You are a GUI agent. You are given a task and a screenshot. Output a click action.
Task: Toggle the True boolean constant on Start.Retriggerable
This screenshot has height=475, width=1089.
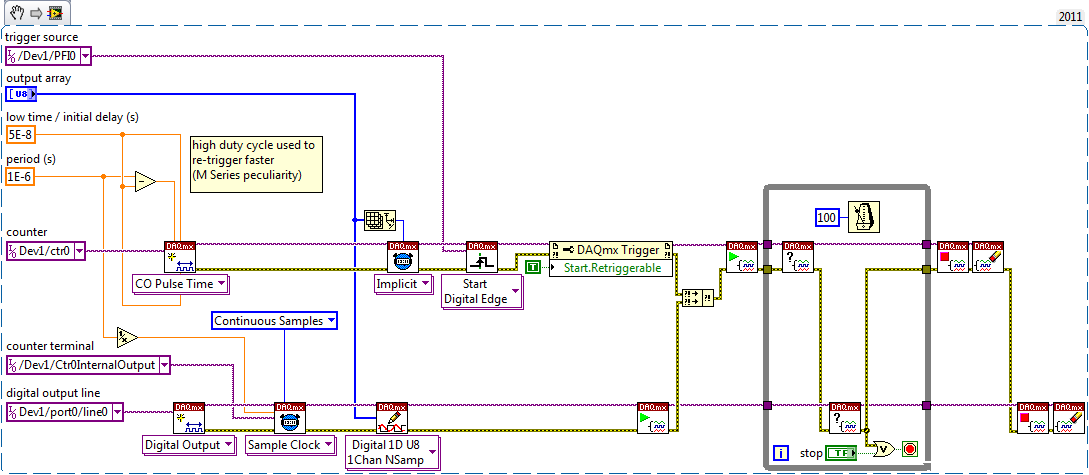pyautogui.click(x=532, y=268)
